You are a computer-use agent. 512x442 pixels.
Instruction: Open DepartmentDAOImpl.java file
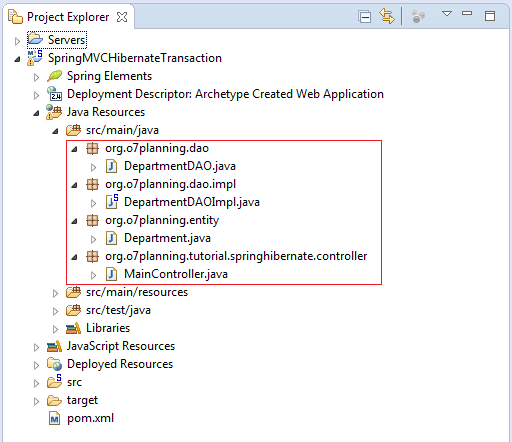(192, 202)
